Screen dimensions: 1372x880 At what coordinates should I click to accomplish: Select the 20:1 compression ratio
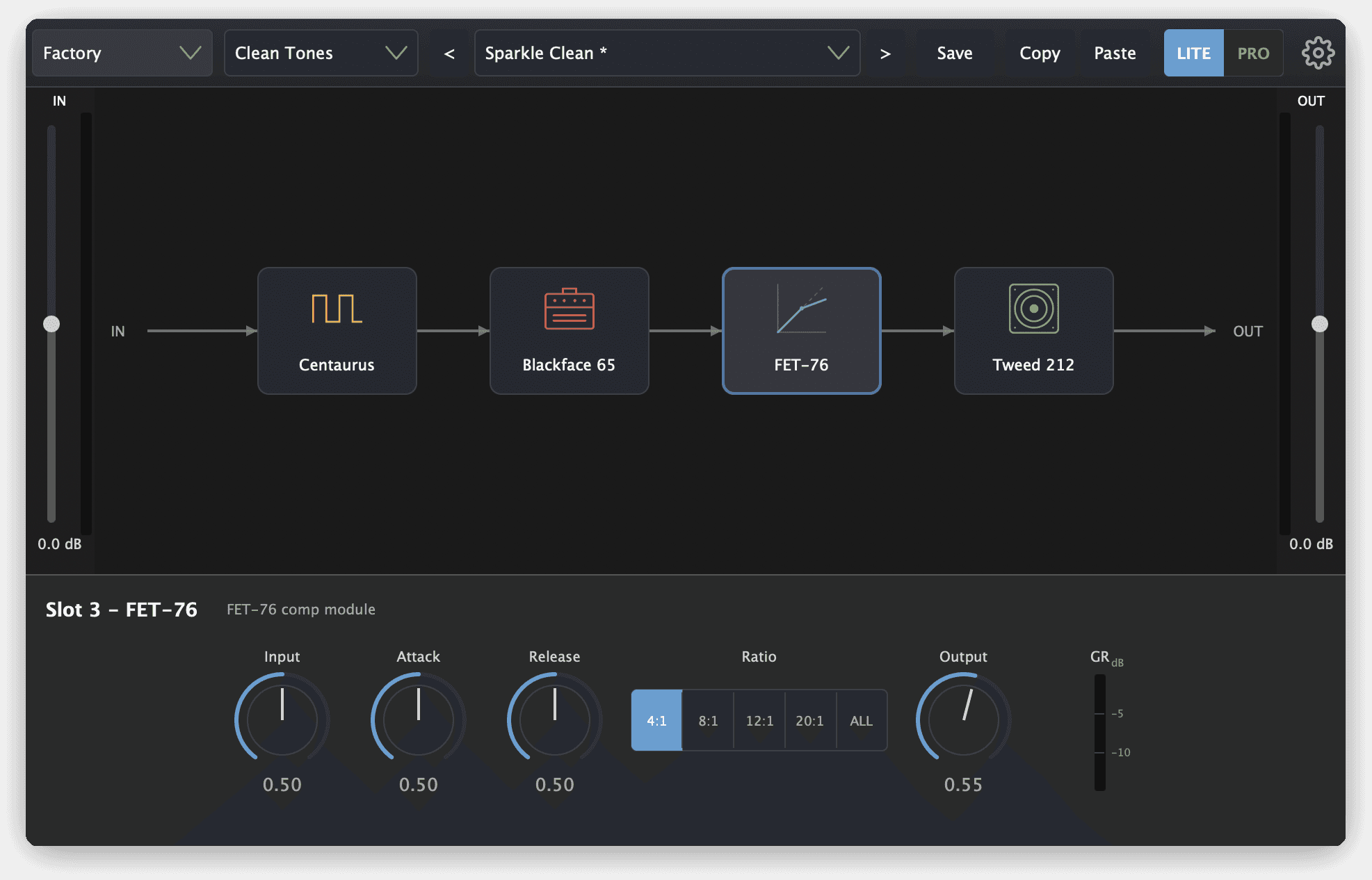click(x=810, y=720)
